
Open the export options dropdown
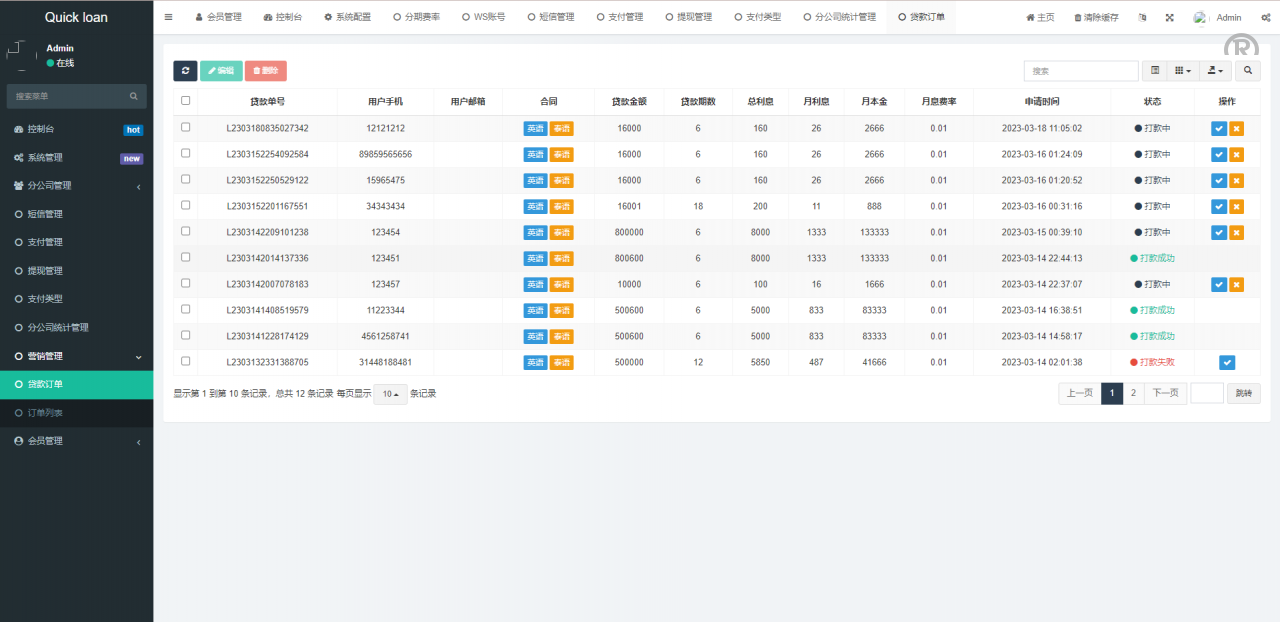[1215, 70]
